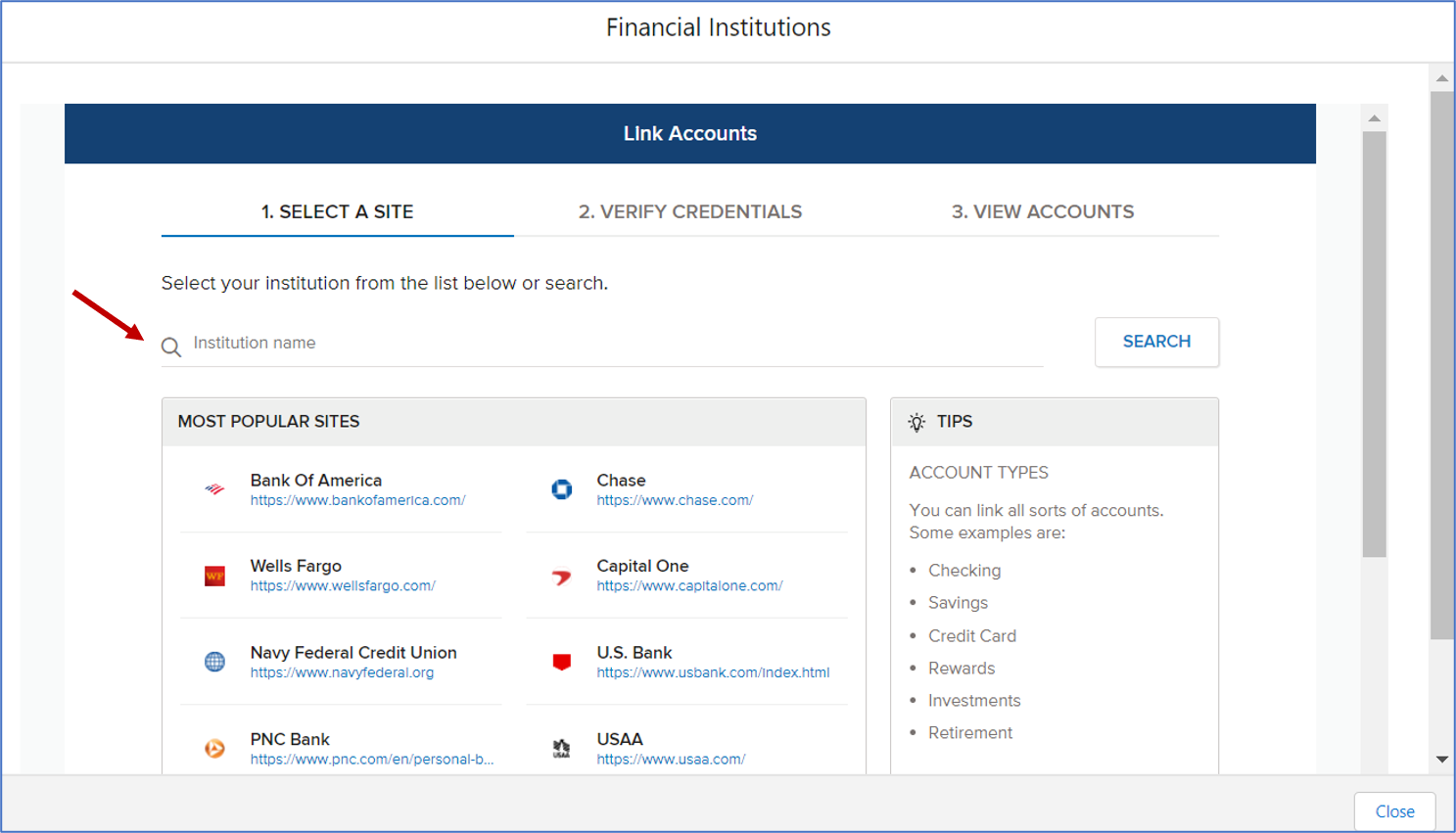
Task: Click the Wells Fargo logo icon
Action: click(x=214, y=577)
